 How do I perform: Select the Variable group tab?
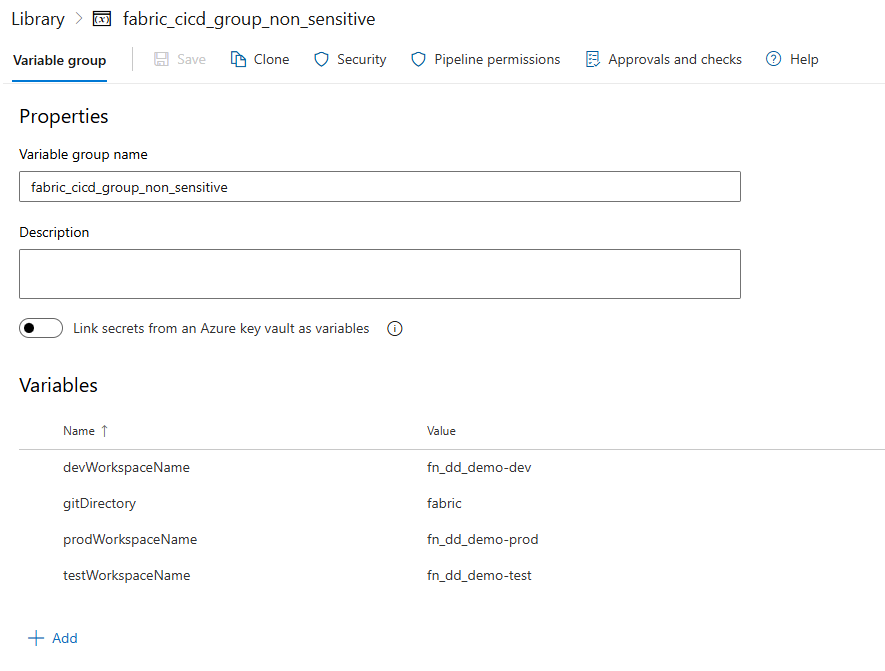59,60
